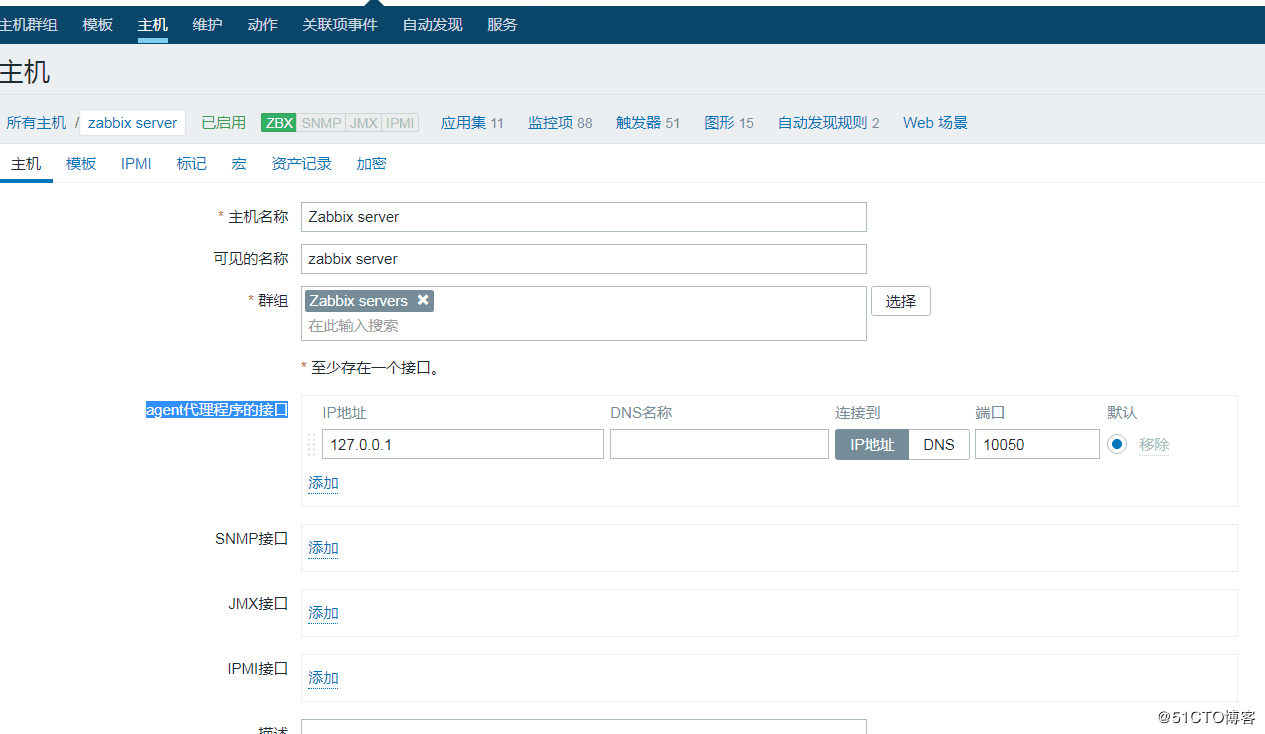The image size is (1265, 734).
Task: Switch to the 标记 tab
Action: click(191, 164)
